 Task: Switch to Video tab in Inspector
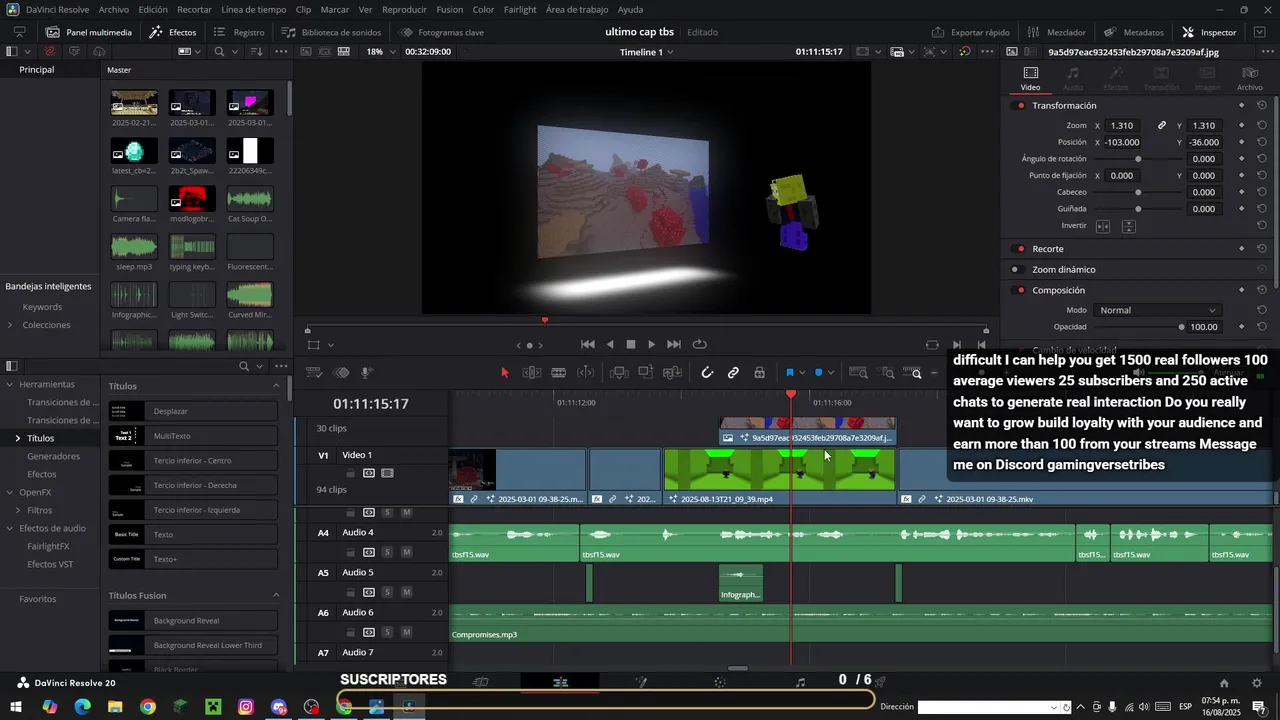coord(1030,78)
